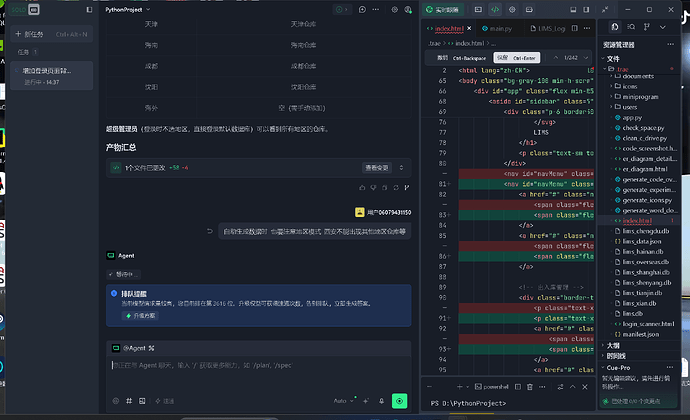Image resolution: width=690 pixels, height=420 pixels.
Task: Toggle the SOLO mode switch
Action: (25, 9)
